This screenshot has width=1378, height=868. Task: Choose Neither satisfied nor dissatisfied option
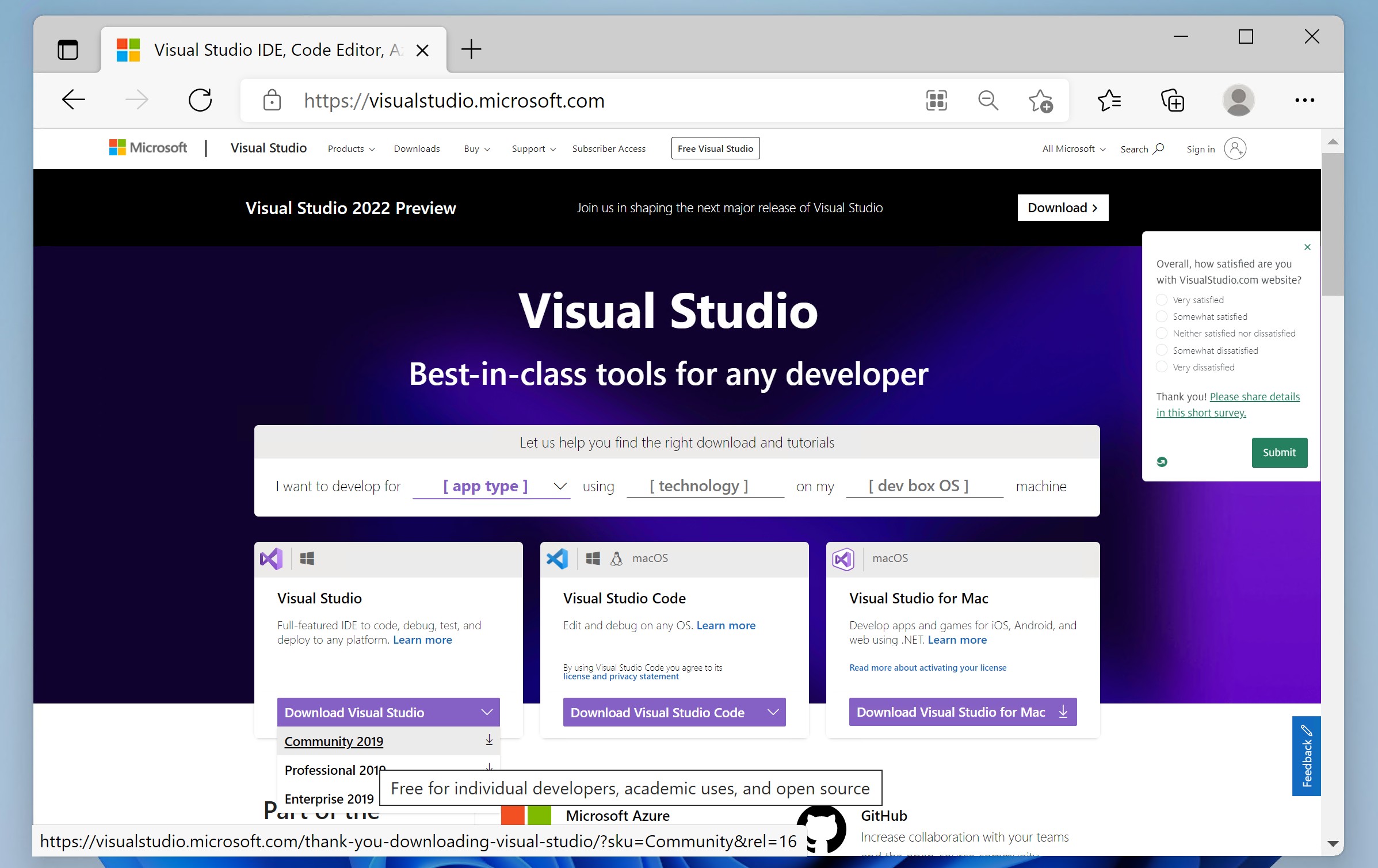pyautogui.click(x=1162, y=333)
